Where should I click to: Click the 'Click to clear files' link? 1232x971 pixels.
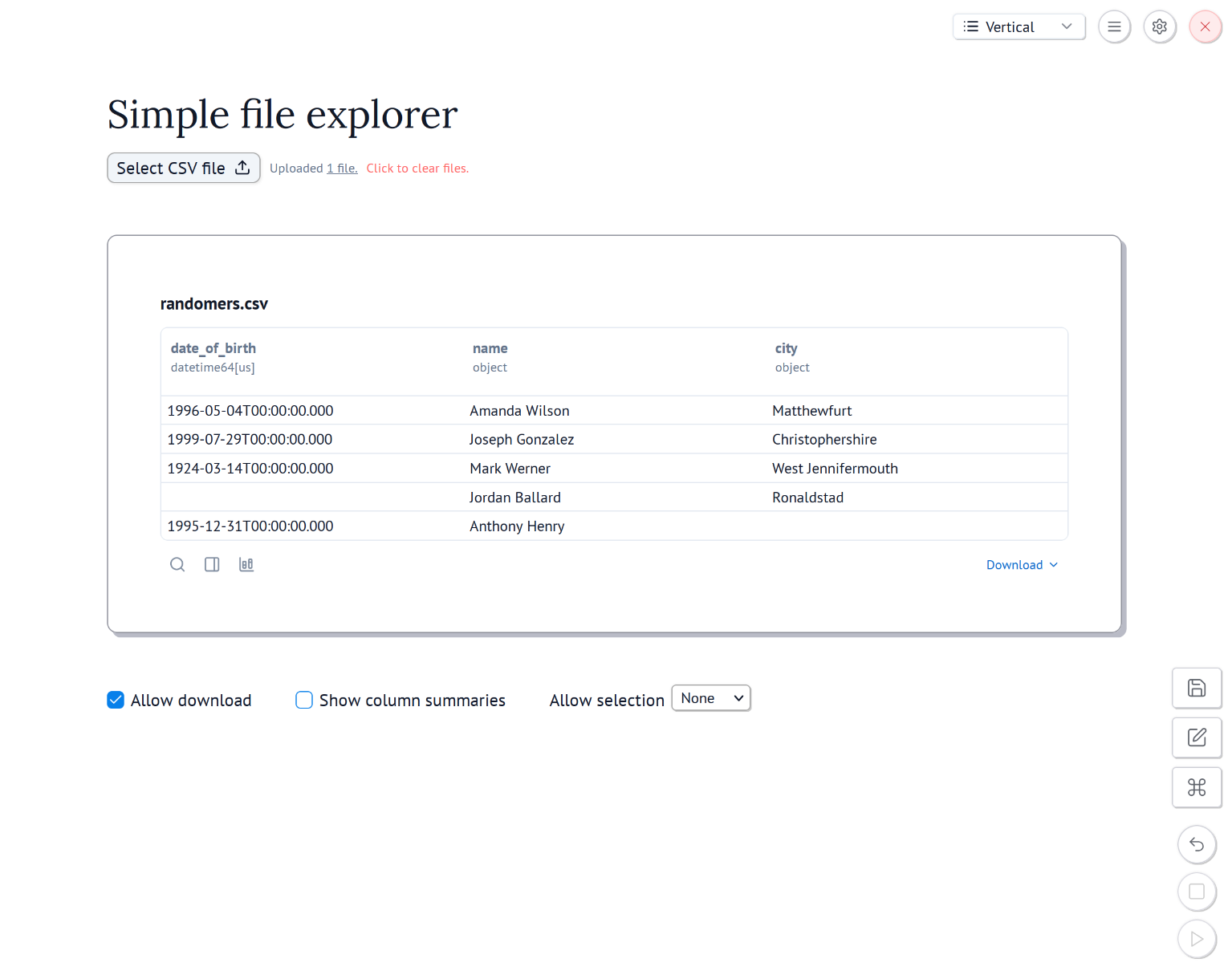click(x=417, y=169)
